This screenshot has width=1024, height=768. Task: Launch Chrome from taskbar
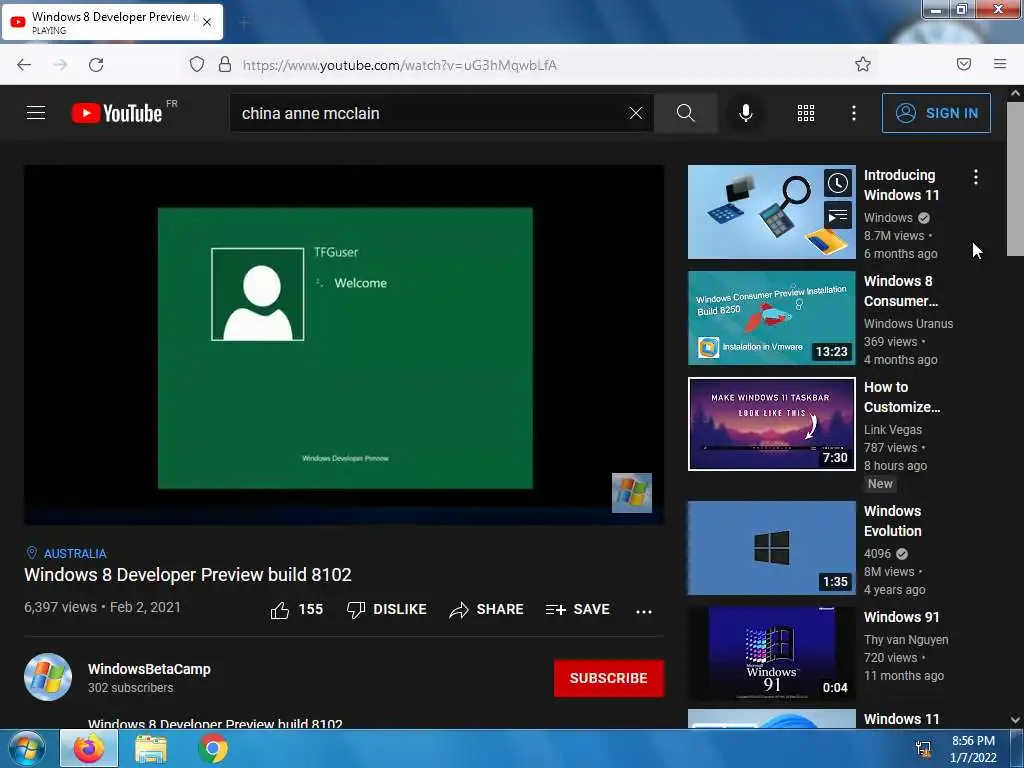pyautogui.click(x=212, y=748)
